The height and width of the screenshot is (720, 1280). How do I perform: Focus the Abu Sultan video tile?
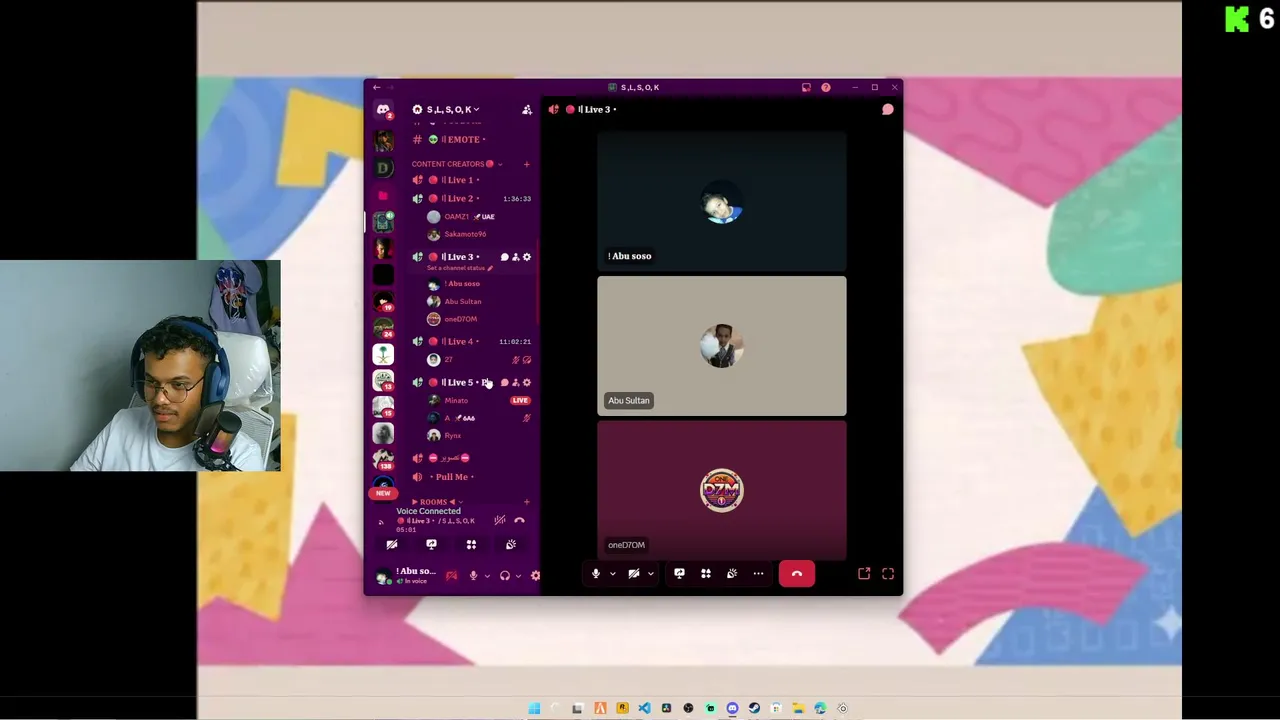pyautogui.click(x=722, y=346)
